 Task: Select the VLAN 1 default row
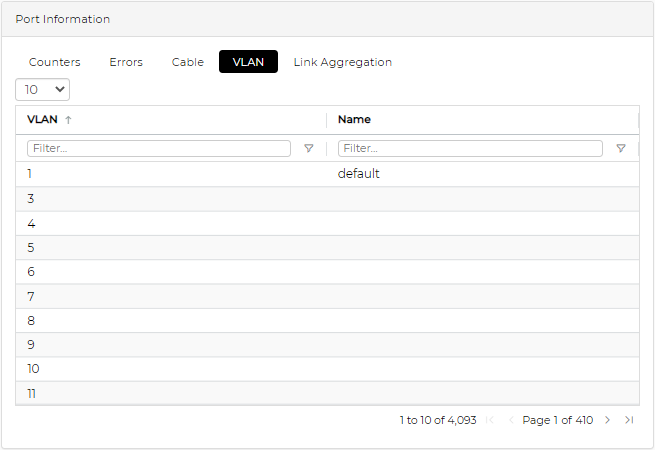327,174
